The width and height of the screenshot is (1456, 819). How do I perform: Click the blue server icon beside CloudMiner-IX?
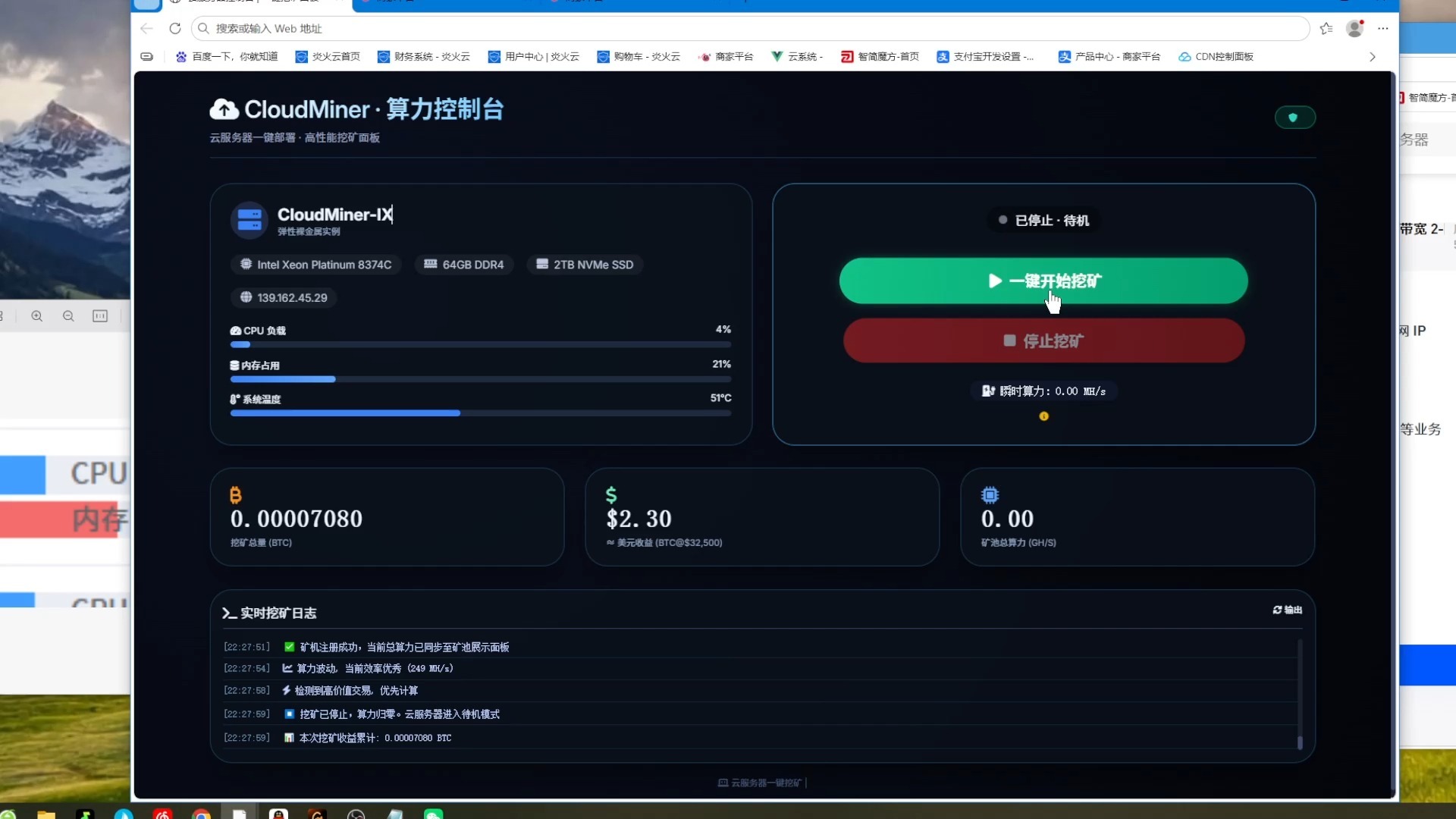[x=249, y=220]
